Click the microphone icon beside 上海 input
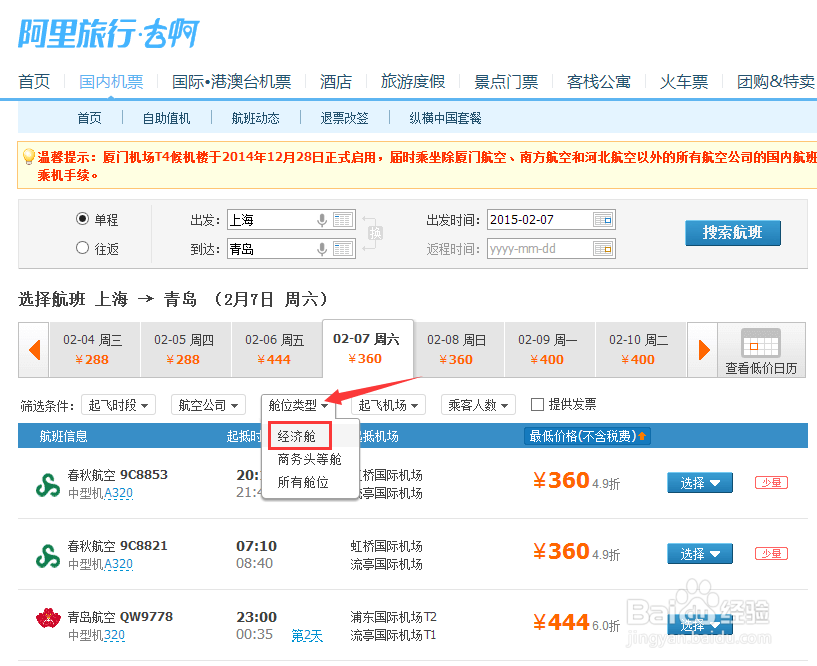This screenshot has width=817, height=666. (322, 219)
